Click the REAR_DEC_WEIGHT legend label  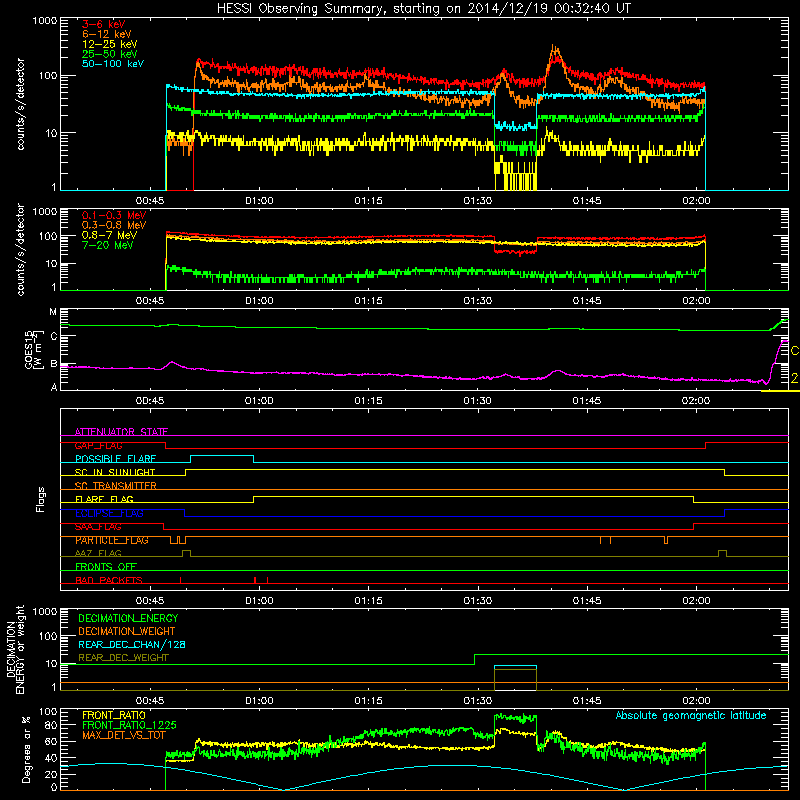click(123, 658)
